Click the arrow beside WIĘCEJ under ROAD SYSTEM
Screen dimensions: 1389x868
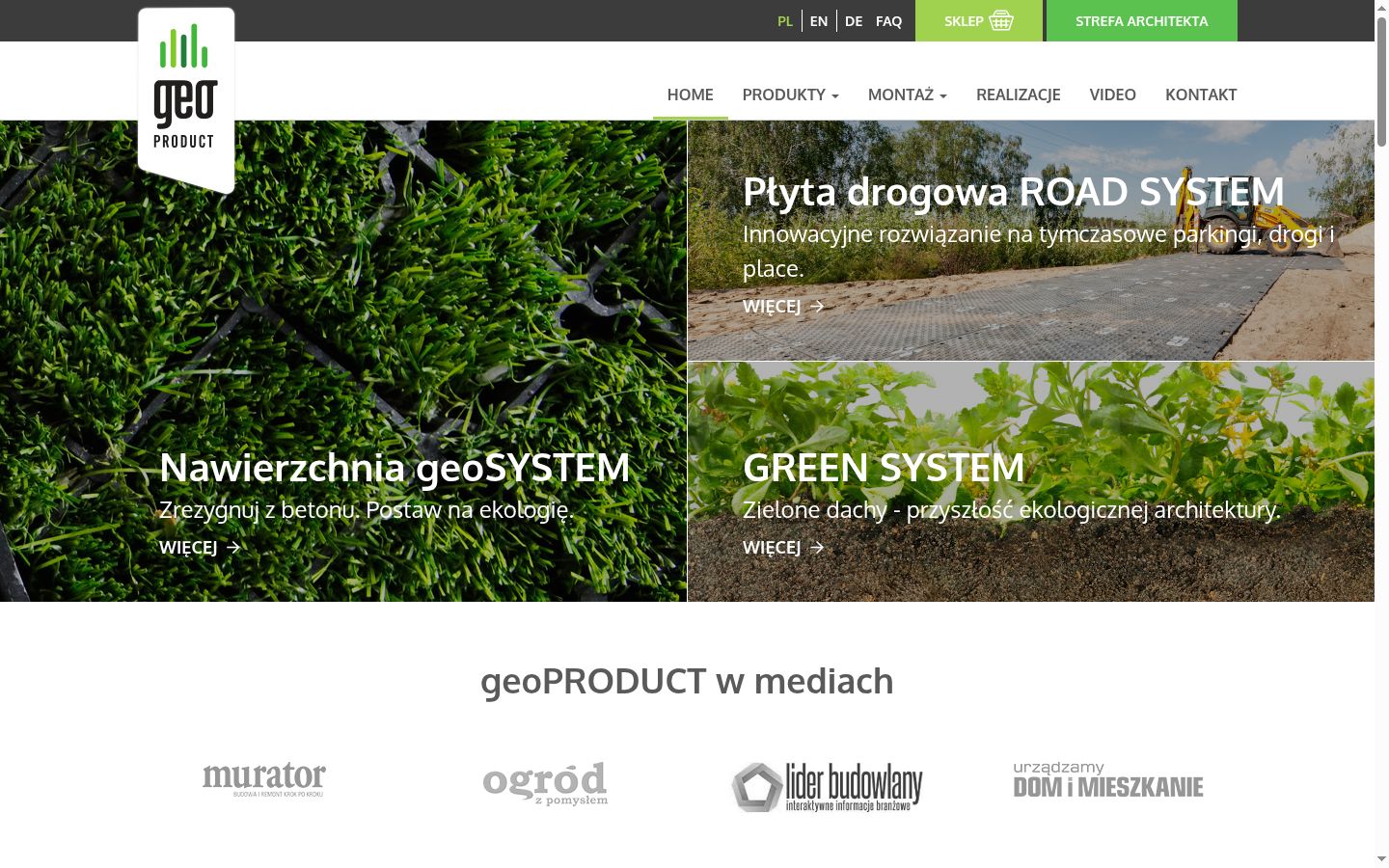point(817,306)
